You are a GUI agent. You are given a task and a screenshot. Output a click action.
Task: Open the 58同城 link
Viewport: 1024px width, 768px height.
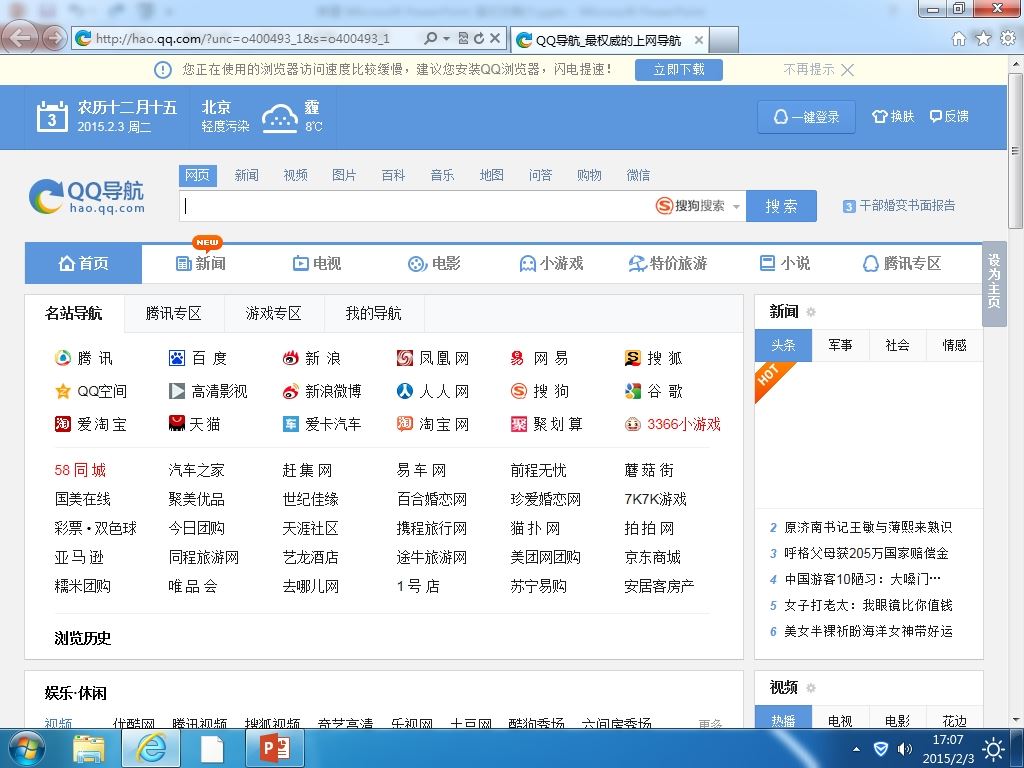(80, 470)
